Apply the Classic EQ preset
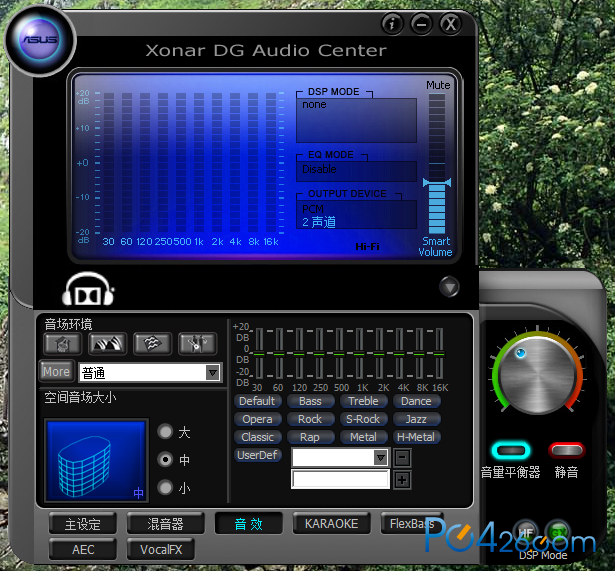 (x=257, y=437)
